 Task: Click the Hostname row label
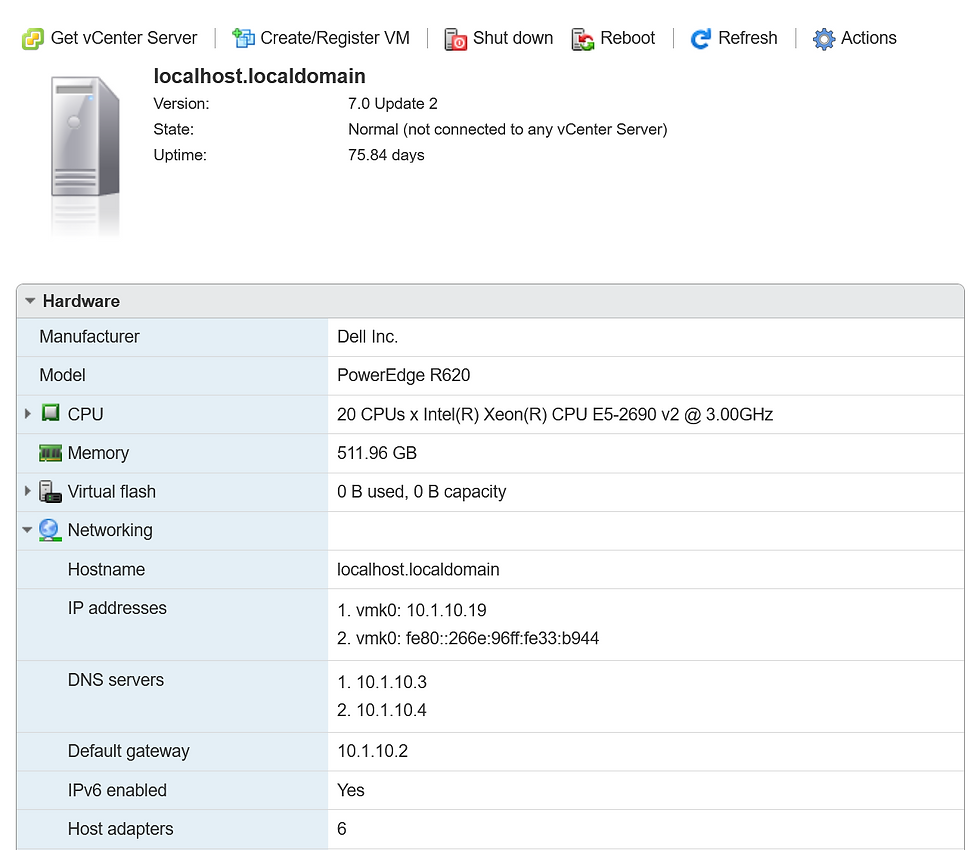(x=106, y=569)
